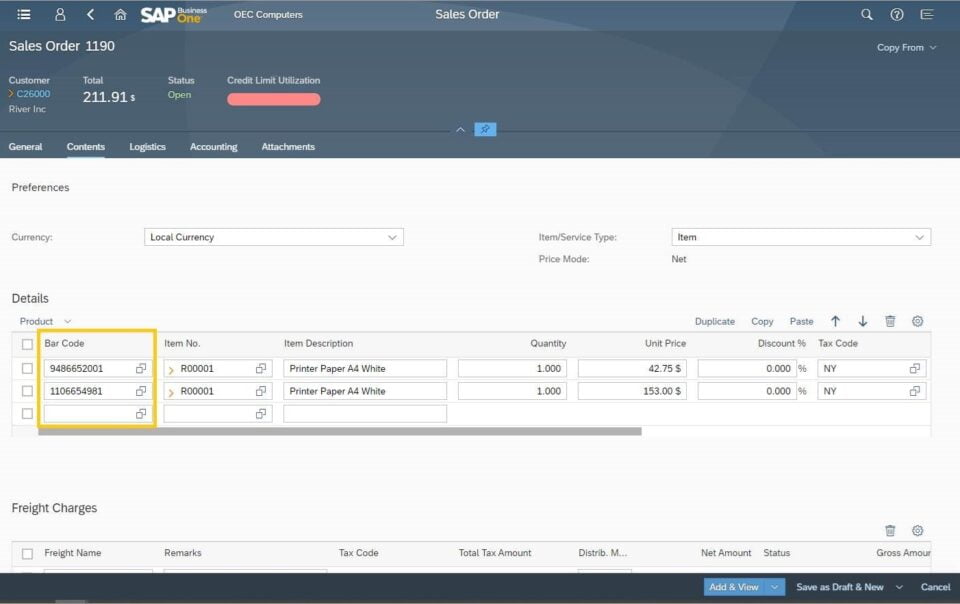The width and height of the screenshot is (960, 604).
Task: Click the SAP Business One logo
Action: pyautogui.click(x=174, y=15)
